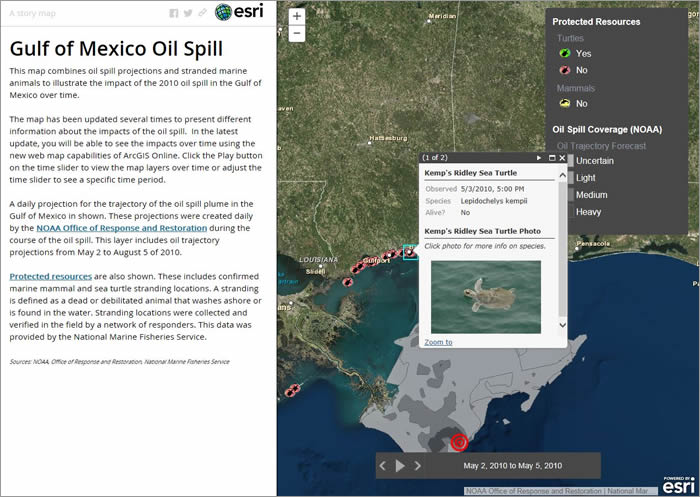Click the yellow Mammals No legend symbol

tap(565, 104)
